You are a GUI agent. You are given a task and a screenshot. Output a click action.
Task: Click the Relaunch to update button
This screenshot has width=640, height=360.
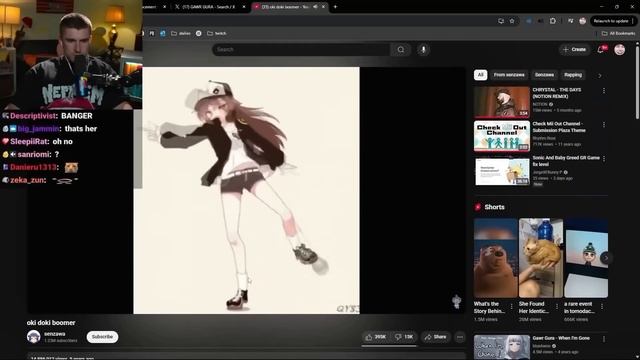pos(611,21)
